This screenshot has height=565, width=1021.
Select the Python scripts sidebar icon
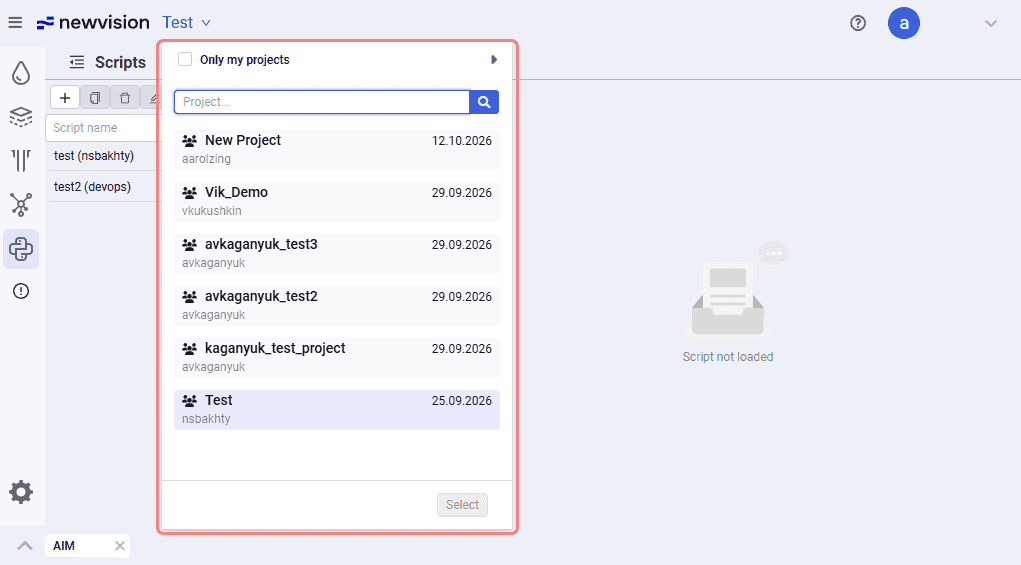pyautogui.click(x=21, y=249)
